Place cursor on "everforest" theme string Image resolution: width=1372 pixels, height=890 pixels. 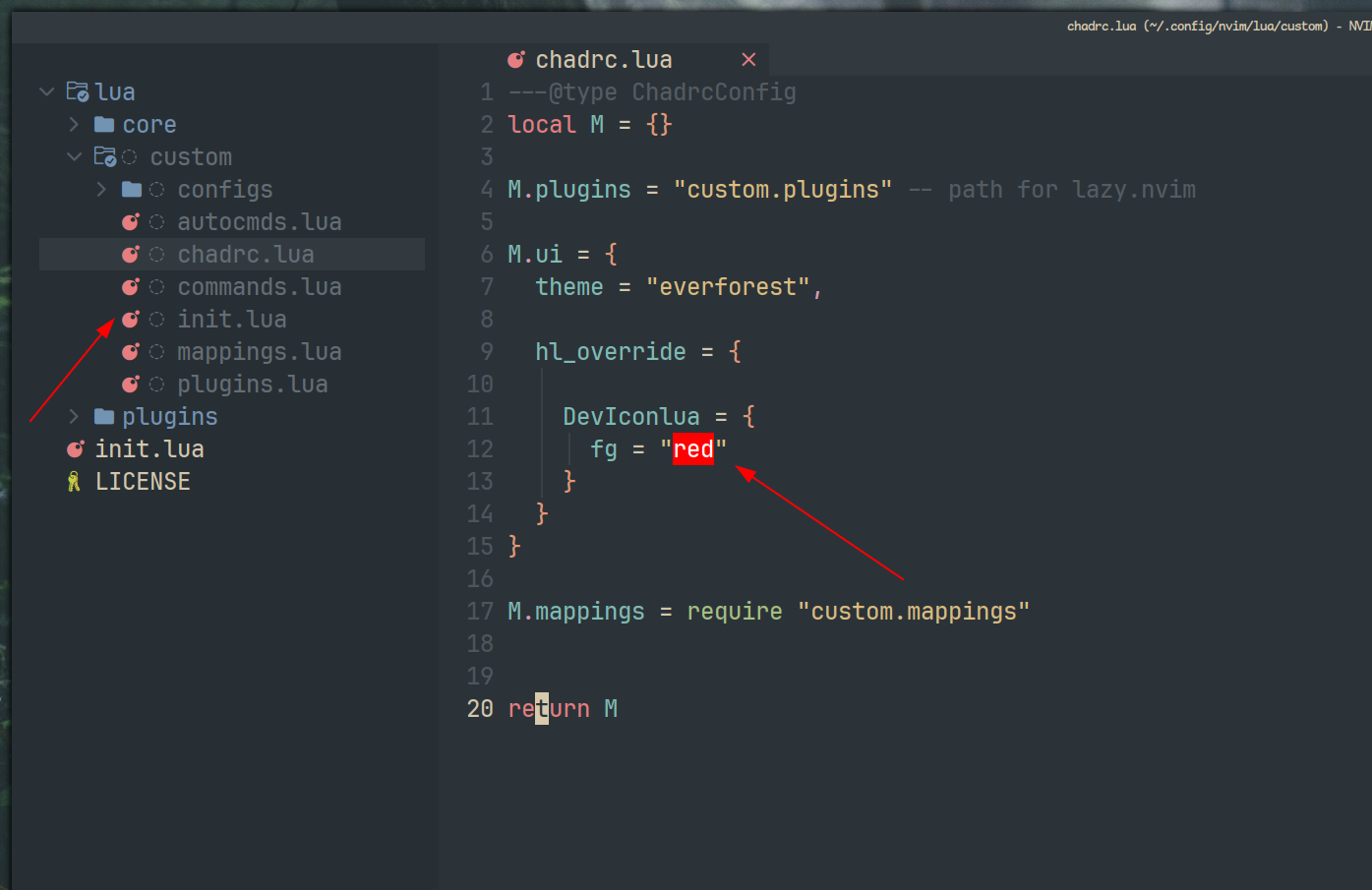[x=728, y=287]
